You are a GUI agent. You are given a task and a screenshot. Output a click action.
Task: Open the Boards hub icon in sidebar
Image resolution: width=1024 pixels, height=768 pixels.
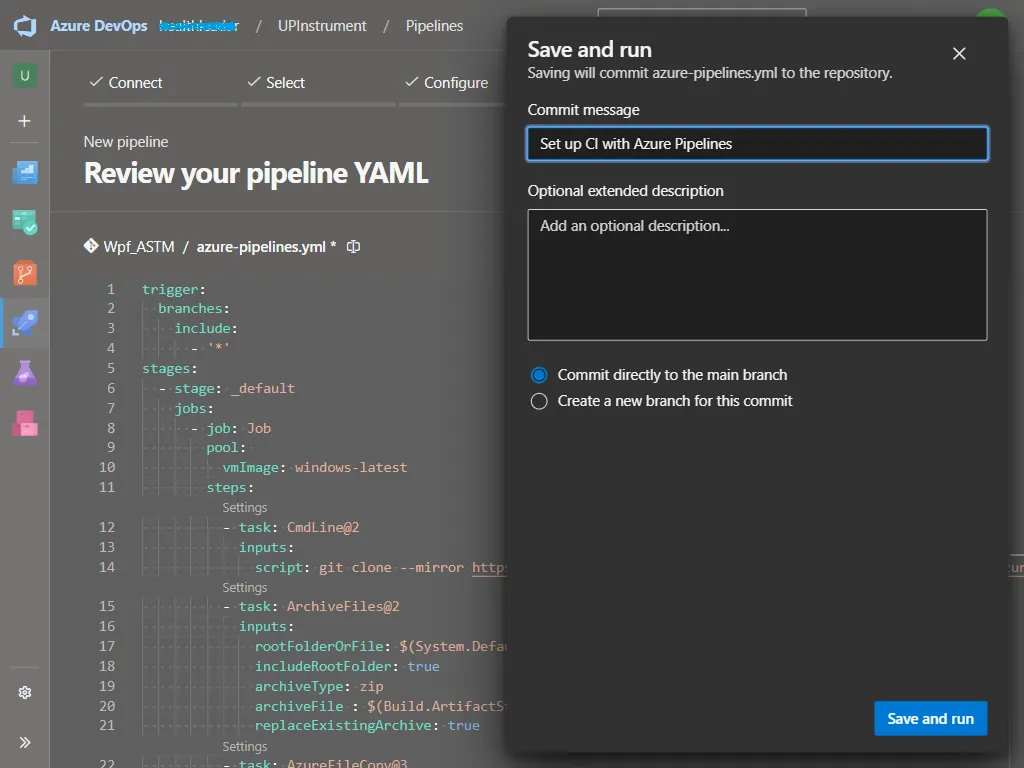pyautogui.click(x=25, y=222)
